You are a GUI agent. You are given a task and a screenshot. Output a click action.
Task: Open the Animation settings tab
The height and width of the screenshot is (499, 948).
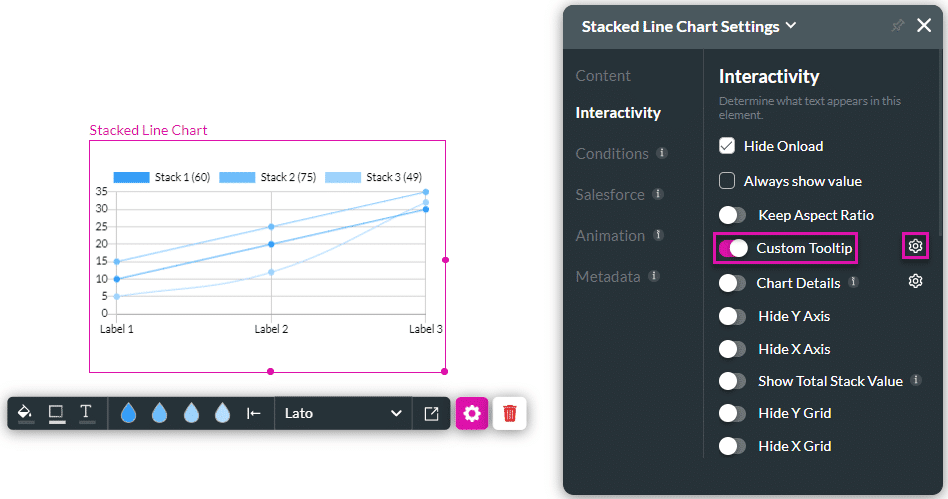(610, 236)
